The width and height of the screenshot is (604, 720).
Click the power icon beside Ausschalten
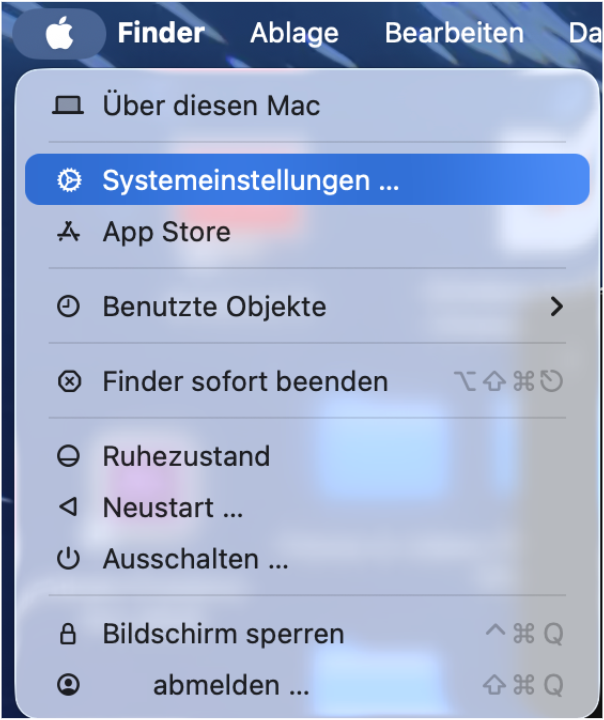click(x=68, y=559)
